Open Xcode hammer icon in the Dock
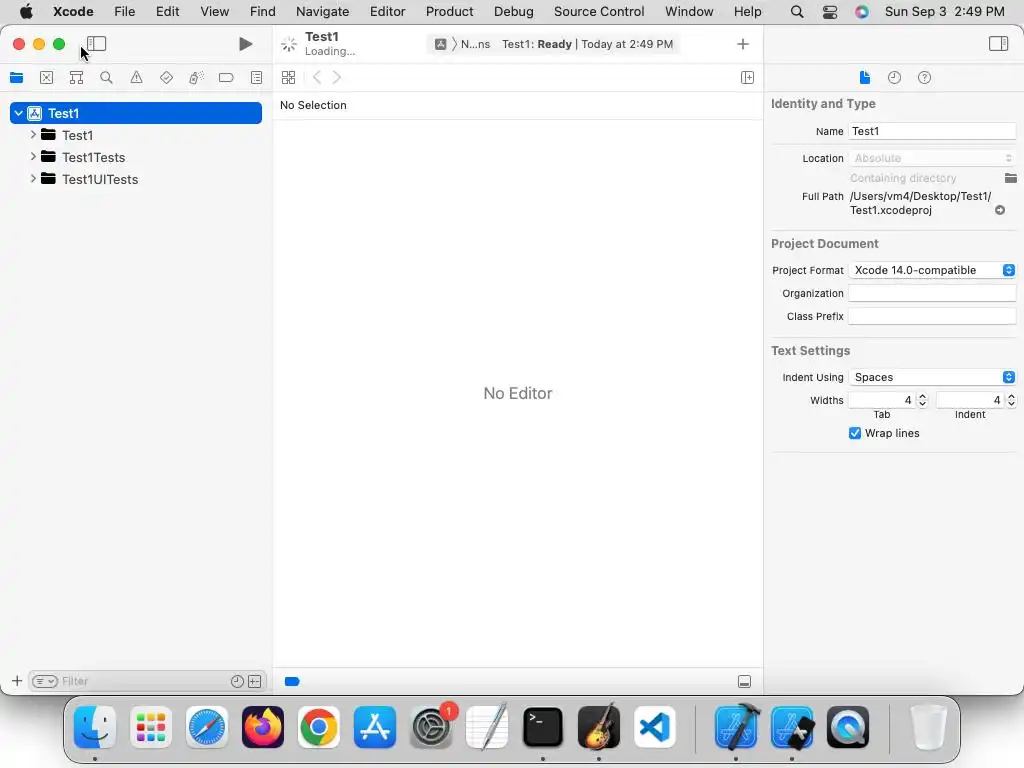Viewport: 1024px width, 768px height. [737, 727]
